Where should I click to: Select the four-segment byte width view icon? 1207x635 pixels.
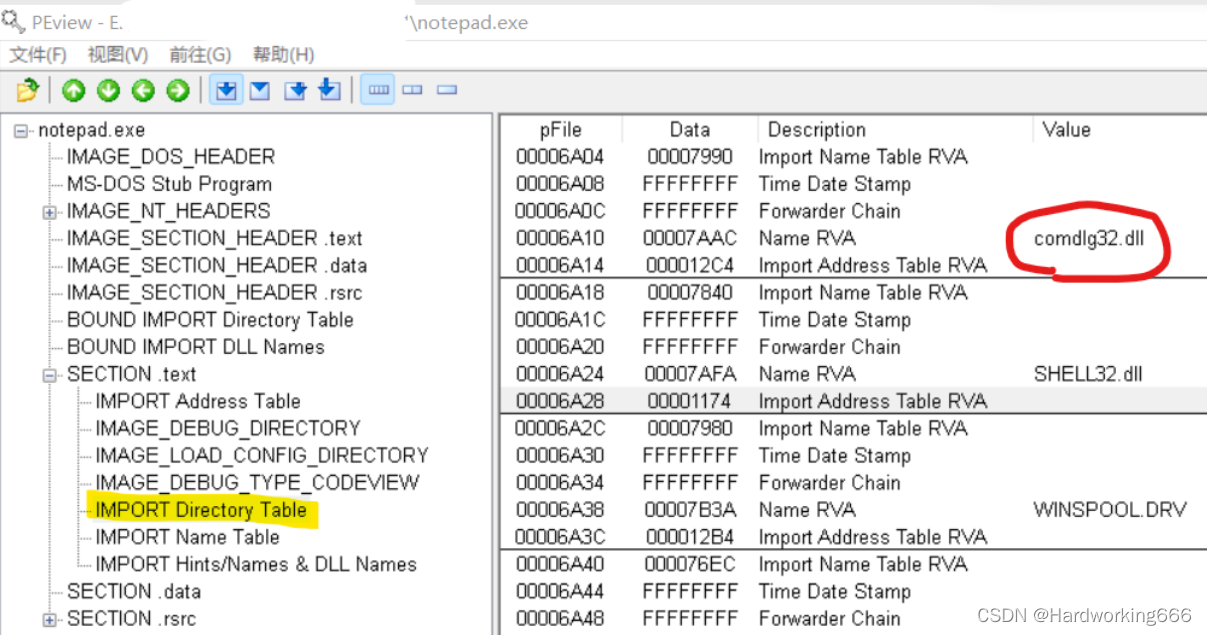[x=378, y=90]
